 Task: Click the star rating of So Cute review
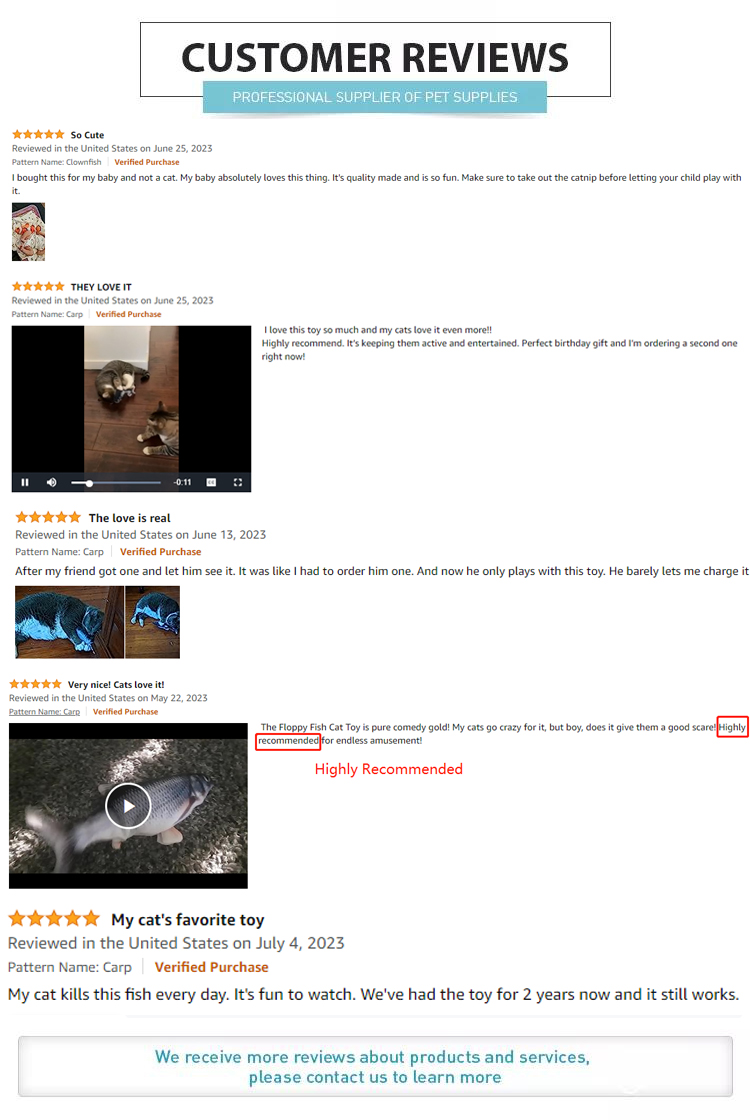pos(39,134)
